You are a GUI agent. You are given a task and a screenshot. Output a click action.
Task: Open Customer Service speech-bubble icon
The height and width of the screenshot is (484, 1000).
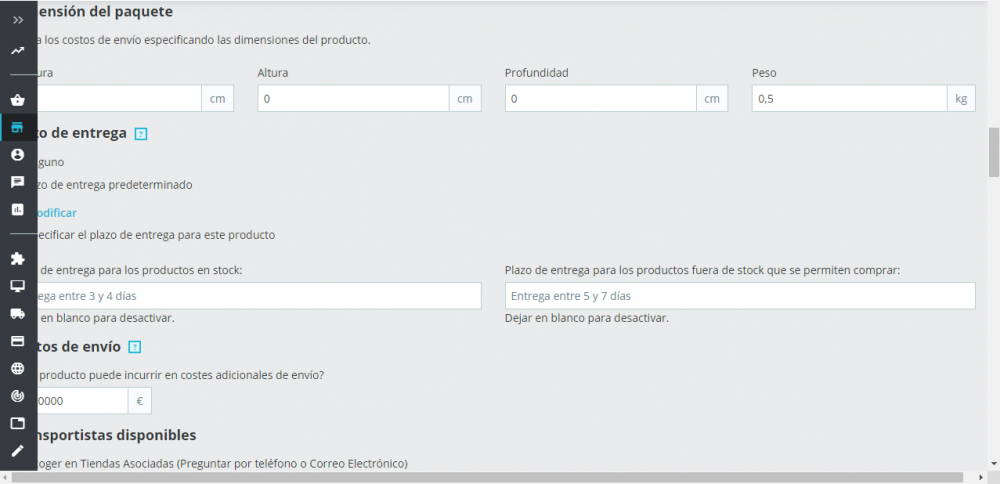pos(18,182)
